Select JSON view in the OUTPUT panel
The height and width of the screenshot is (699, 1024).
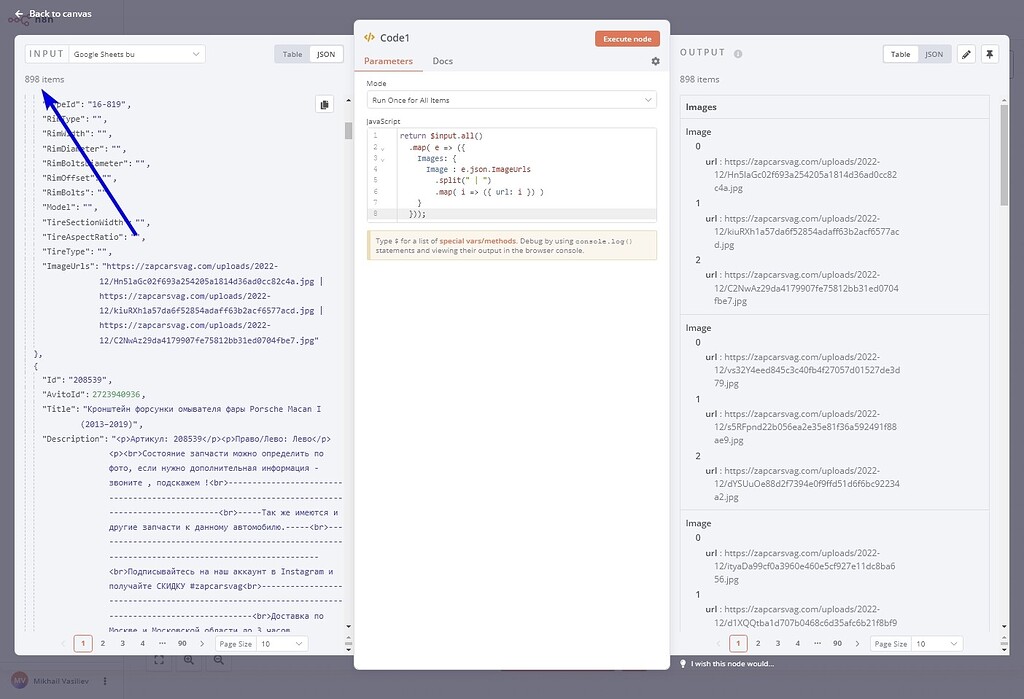click(933, 54)
